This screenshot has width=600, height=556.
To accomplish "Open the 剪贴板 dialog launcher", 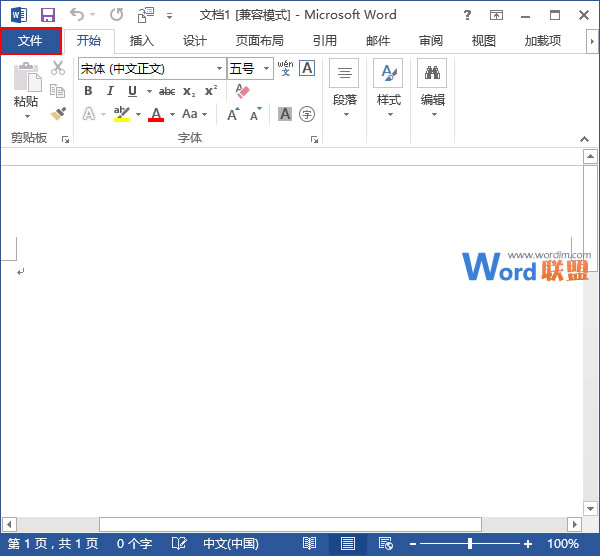I will click(x=65, y=139).
